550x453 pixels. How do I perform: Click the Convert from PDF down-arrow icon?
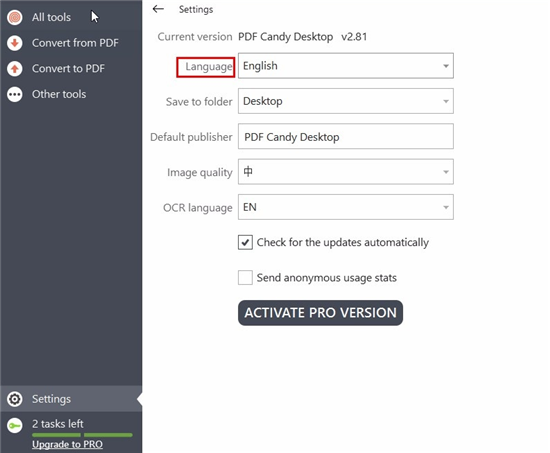(15, 43)
